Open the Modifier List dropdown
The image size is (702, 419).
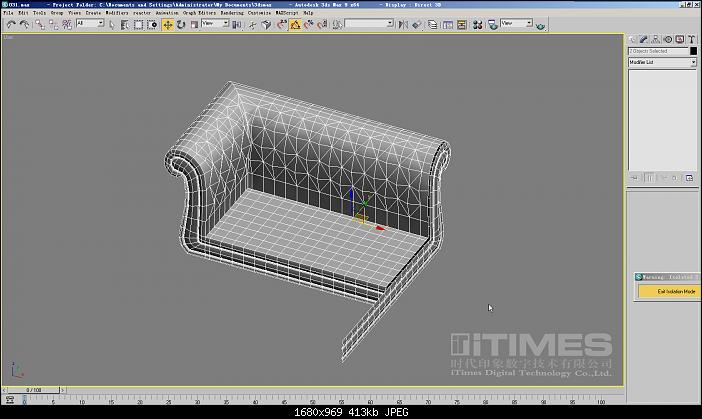662,62
